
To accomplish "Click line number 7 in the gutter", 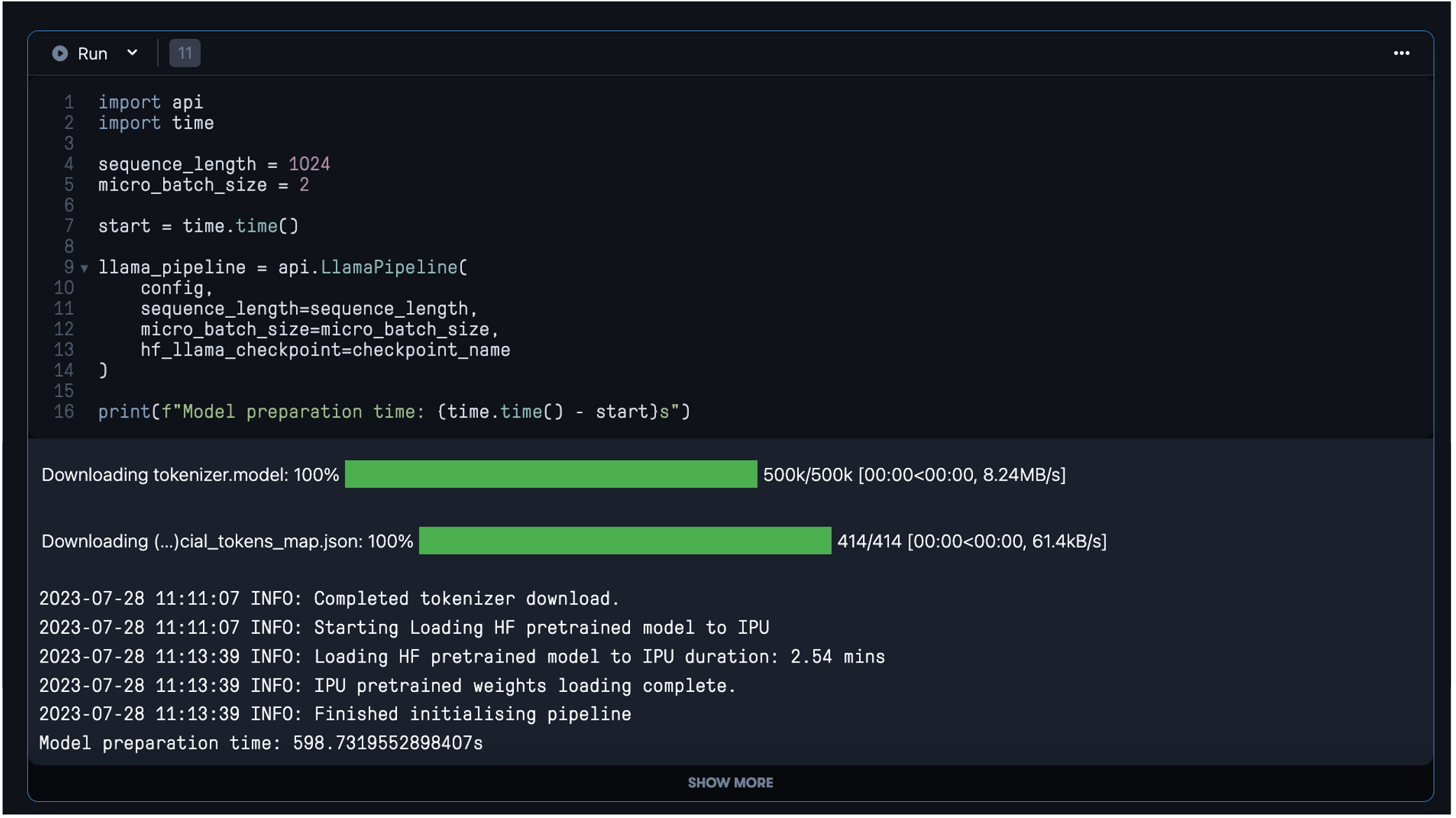I will (x=68, y=226).
